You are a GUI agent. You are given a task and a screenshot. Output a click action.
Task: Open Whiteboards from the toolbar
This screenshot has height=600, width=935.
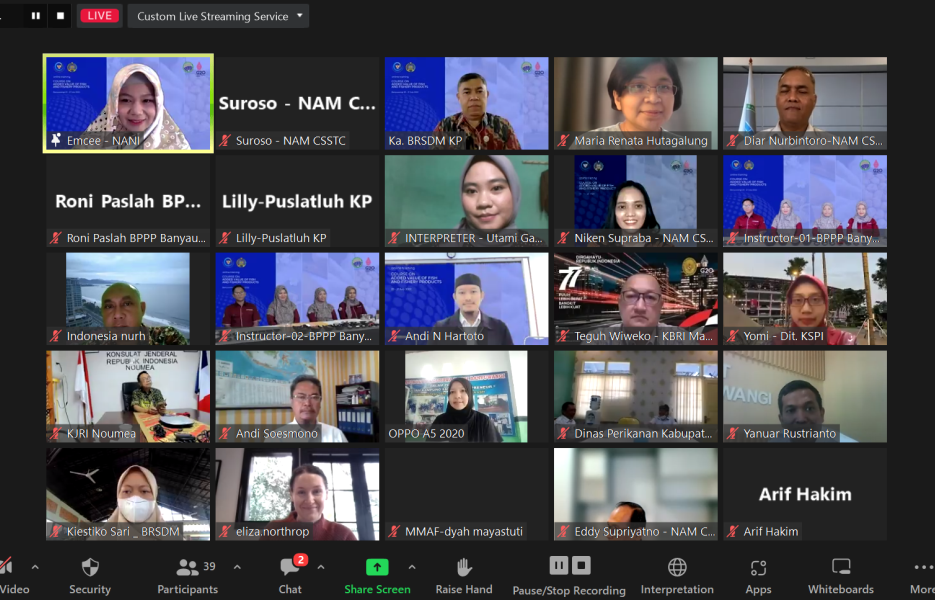point(840,575)
